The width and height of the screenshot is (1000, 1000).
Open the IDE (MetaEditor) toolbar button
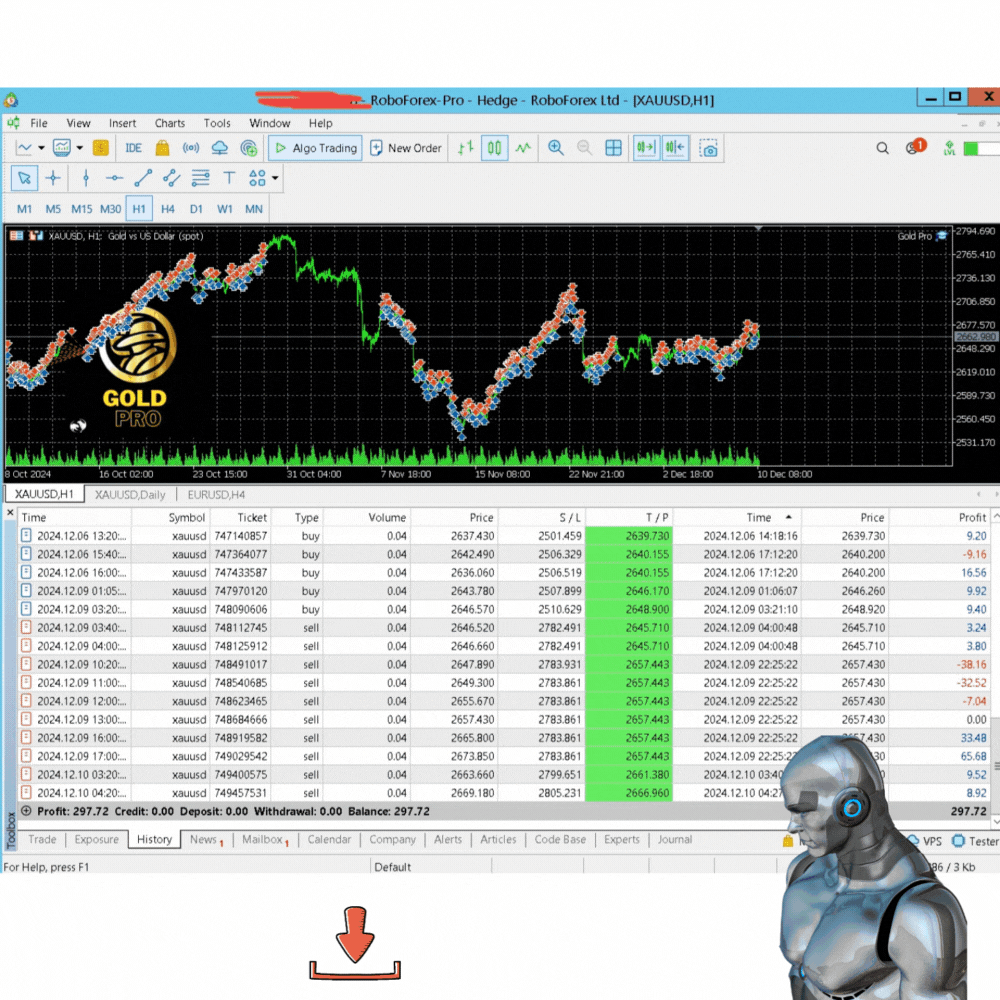tap(133, 148)
